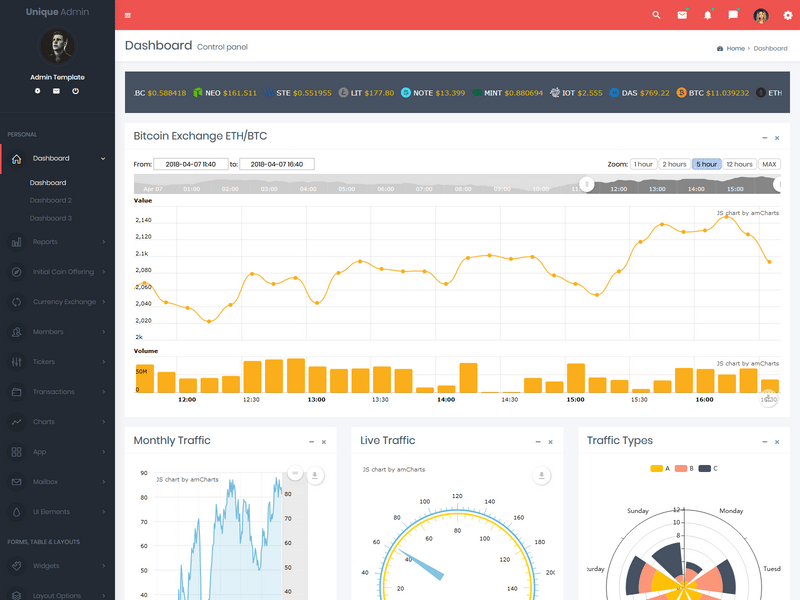Screen dimensions: 800x600
Task: Open Dashboard 2 submenu item
Action: (x=51, y=201)
